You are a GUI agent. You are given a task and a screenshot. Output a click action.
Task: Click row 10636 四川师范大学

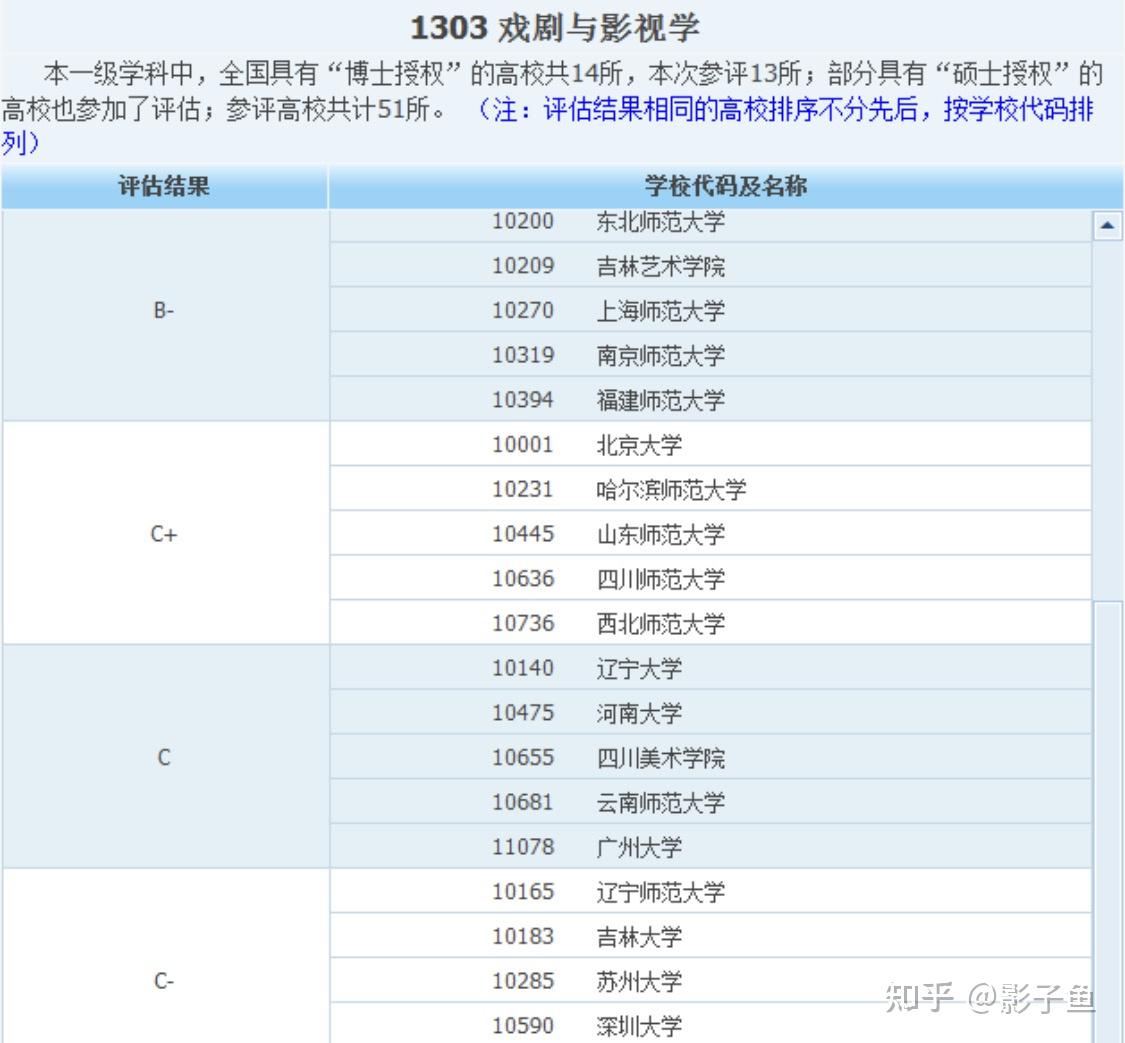(x=710, y=577)
